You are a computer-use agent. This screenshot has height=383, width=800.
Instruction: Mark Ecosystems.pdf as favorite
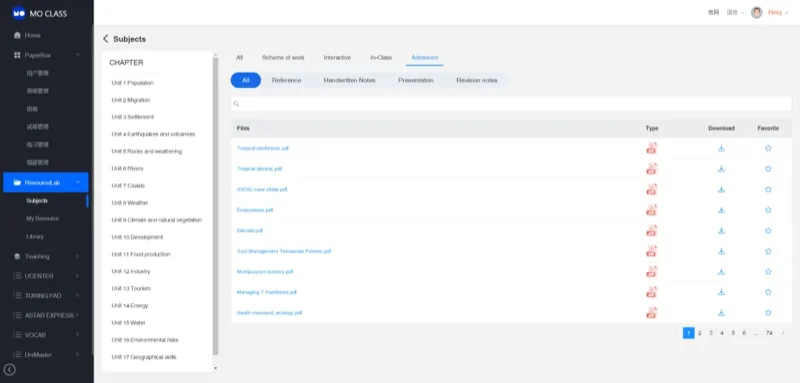coord(768,210)
